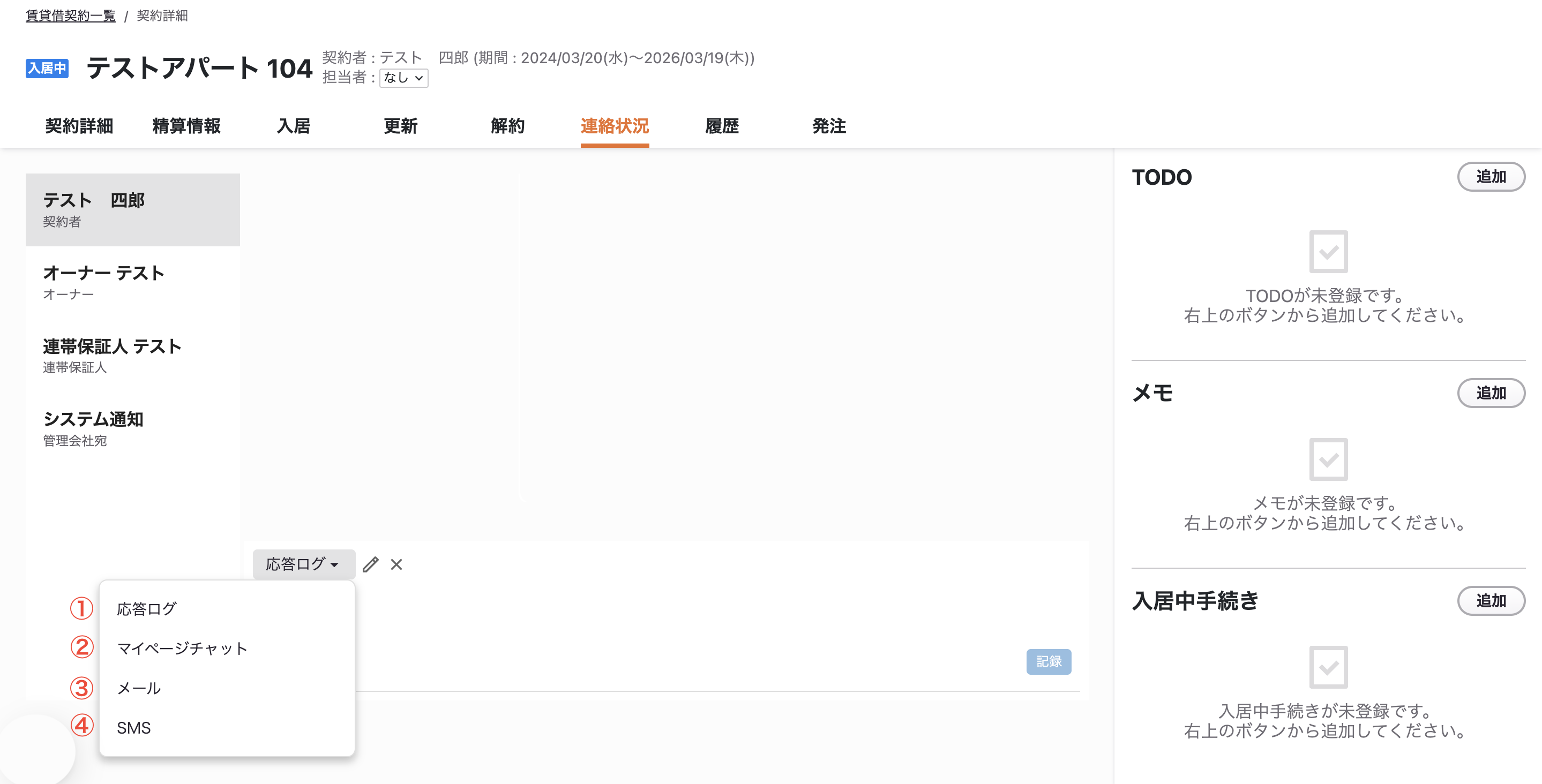The width and height of the screenshot is (1542, 784).
Task: Open the 担当者 なし dropdown
Action: tap(404, 78)
